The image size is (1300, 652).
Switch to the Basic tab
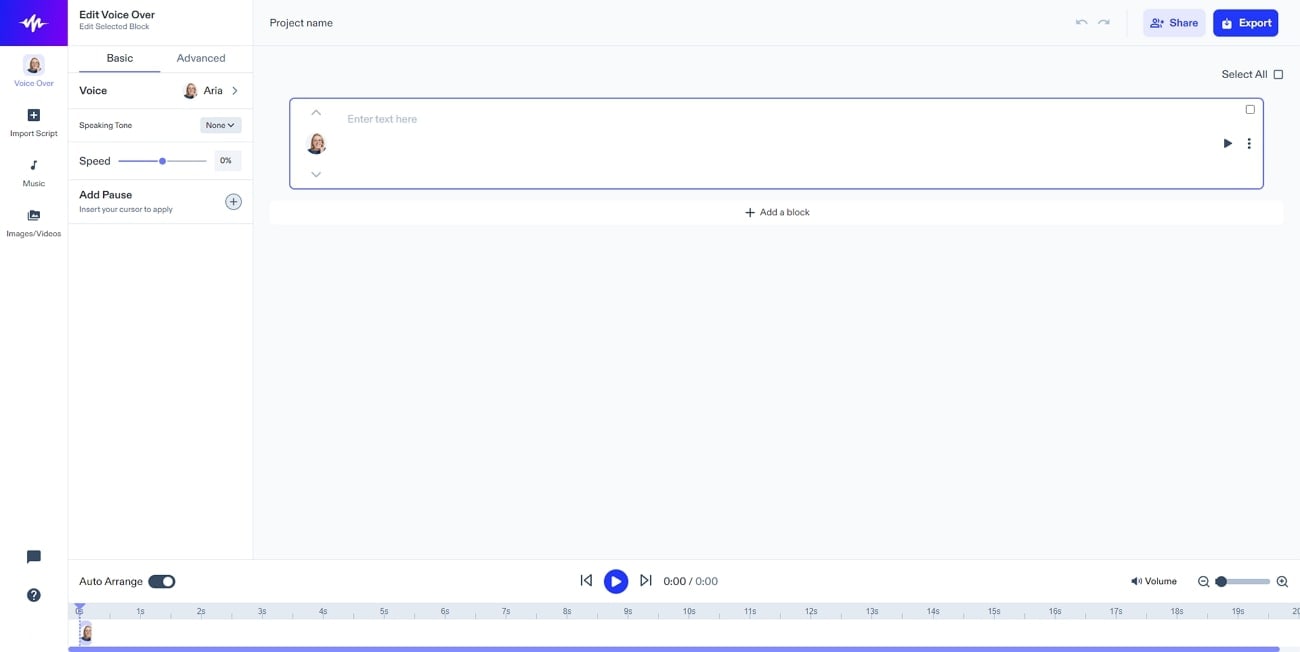click(x=120, y=58)
